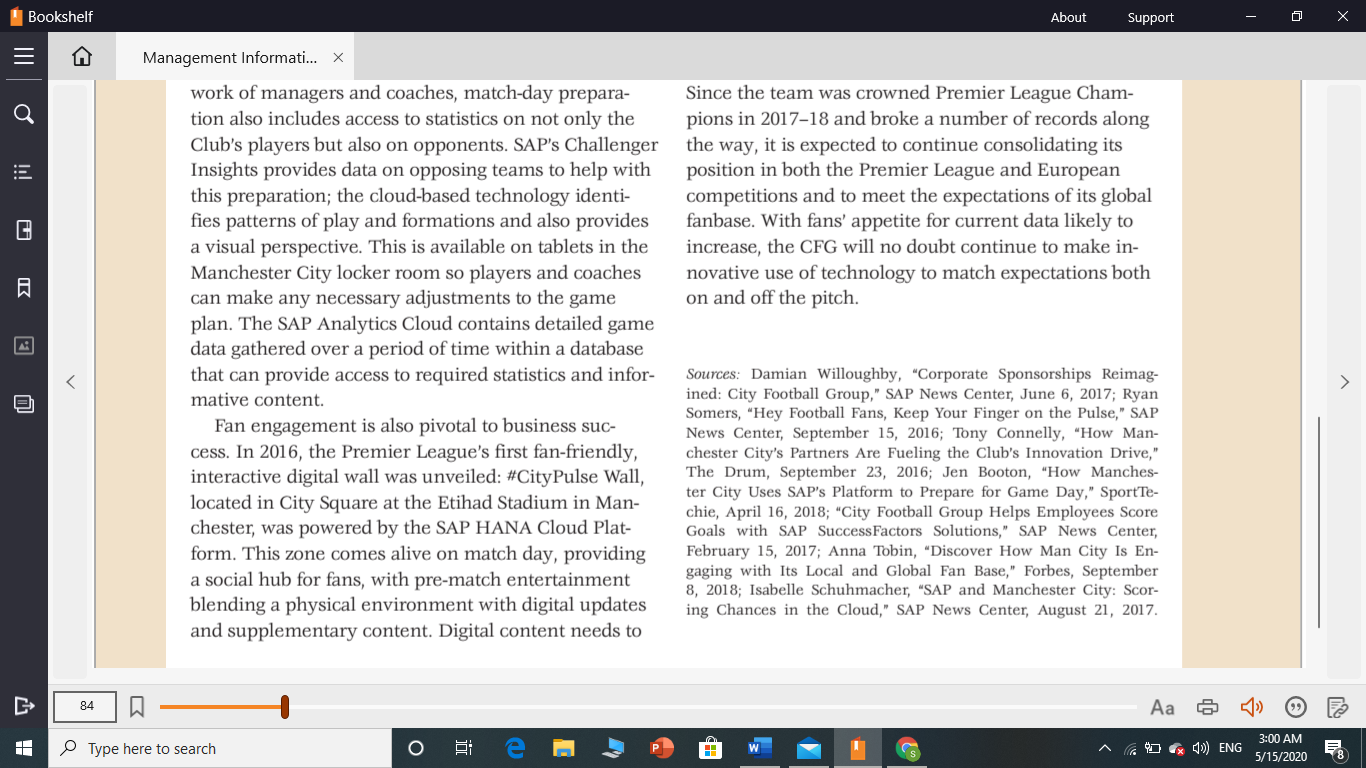Open the Support menu item

click(x=1150, y=17)
